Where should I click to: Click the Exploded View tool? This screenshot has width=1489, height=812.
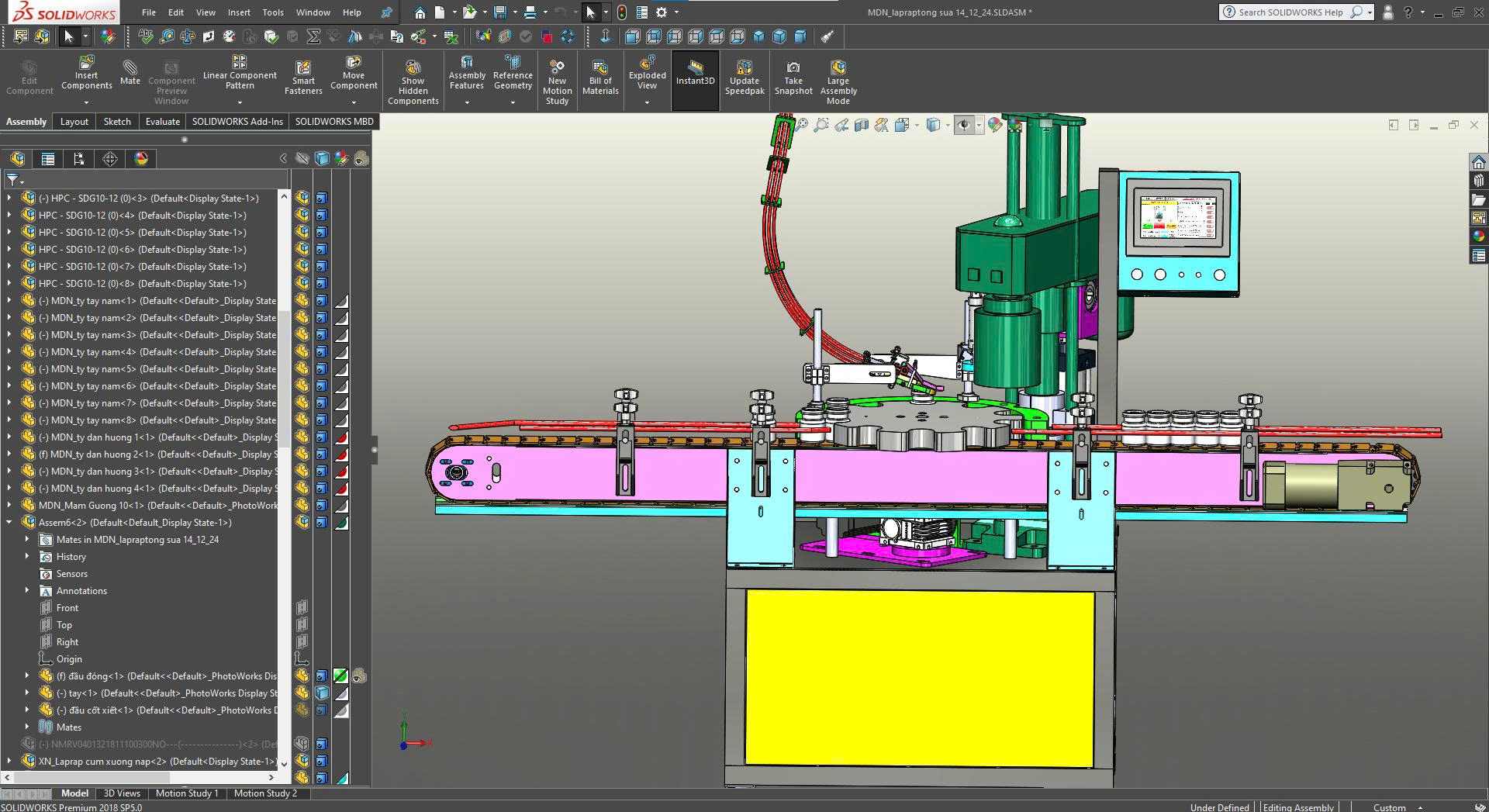pyautogui.click(x=648, y=74)
